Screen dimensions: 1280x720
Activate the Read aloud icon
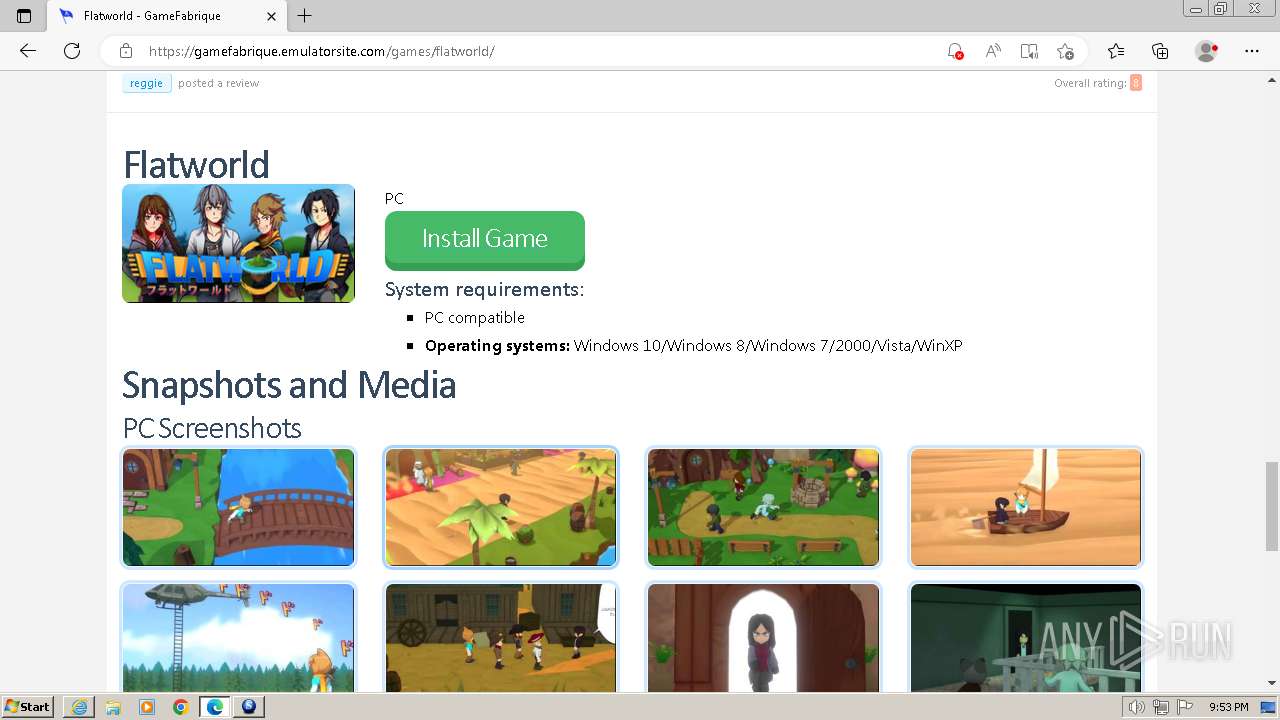pos(993,51)
